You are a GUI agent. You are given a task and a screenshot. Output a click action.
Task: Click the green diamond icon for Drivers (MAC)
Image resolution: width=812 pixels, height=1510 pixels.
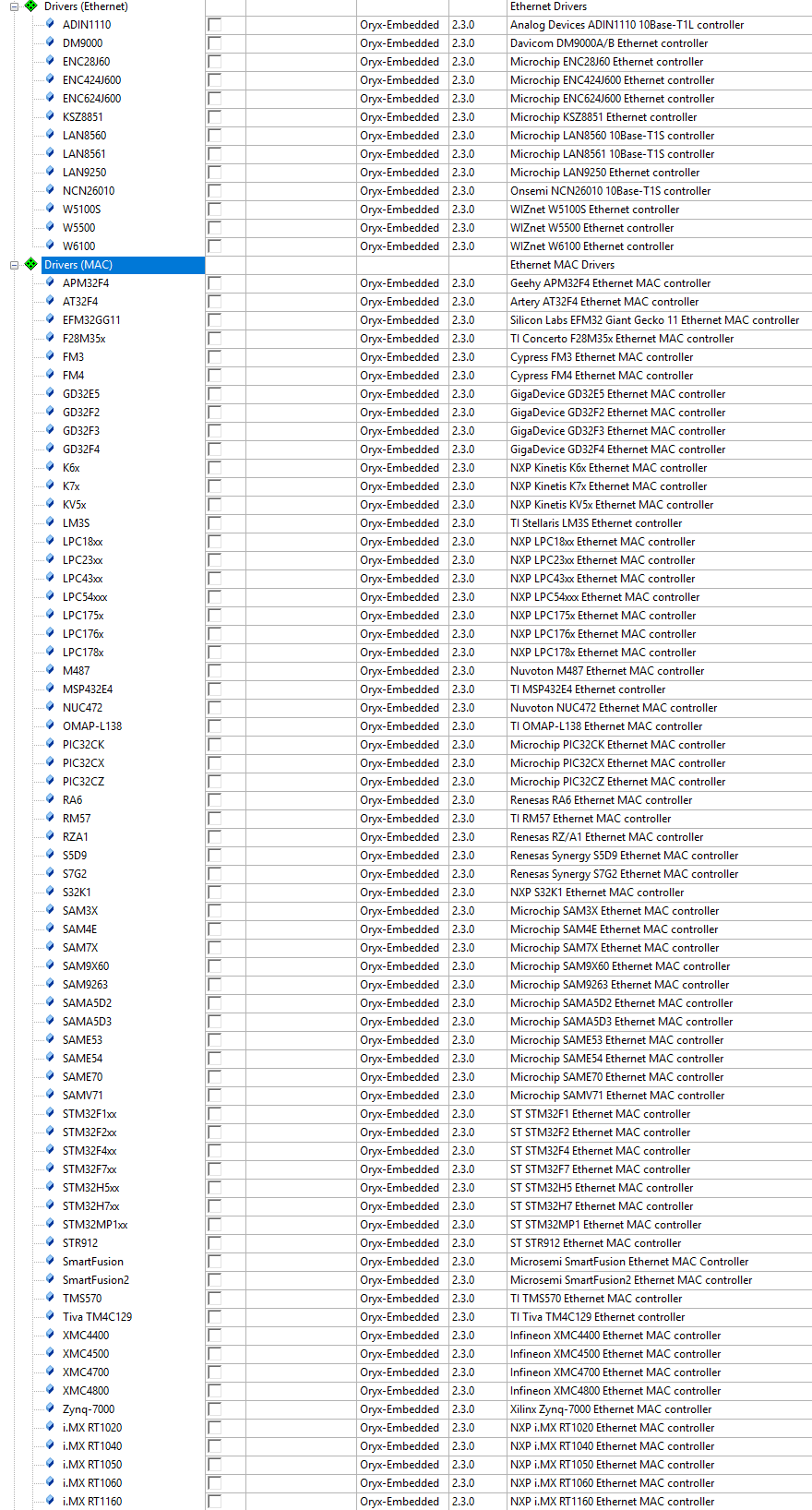pos(30,264)
